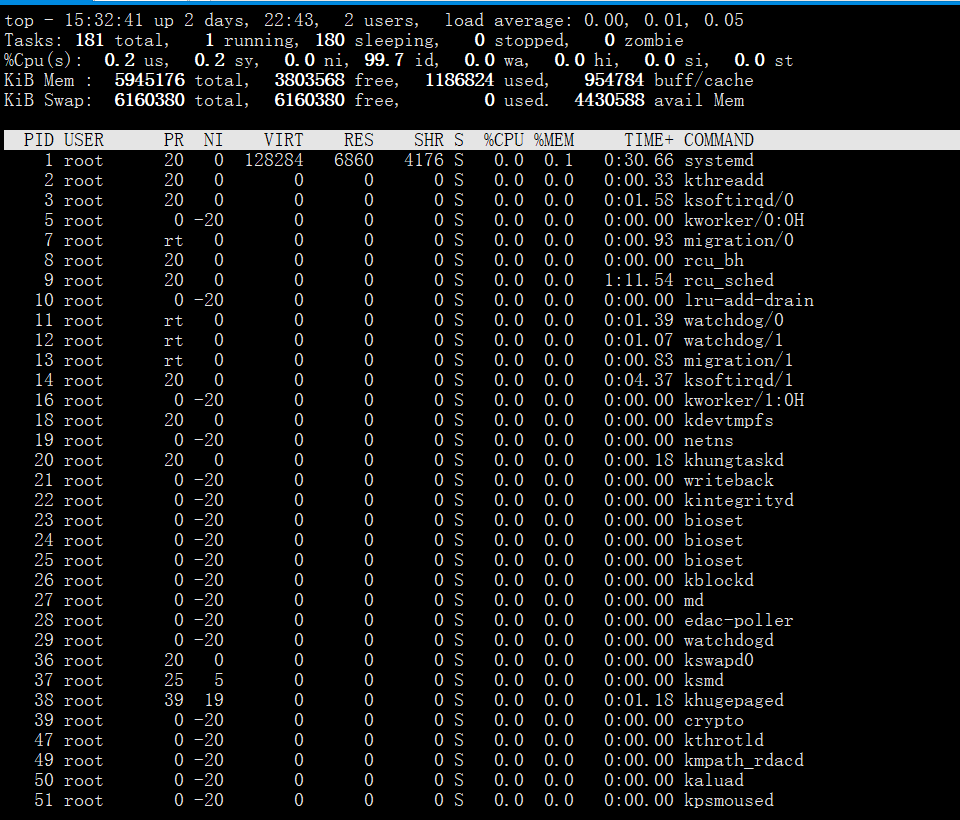The width and height of the screenshot is (960, 820).
Task: Click the 3803568 free memory value
Action: pyautogui.click(x=309, y=80)
